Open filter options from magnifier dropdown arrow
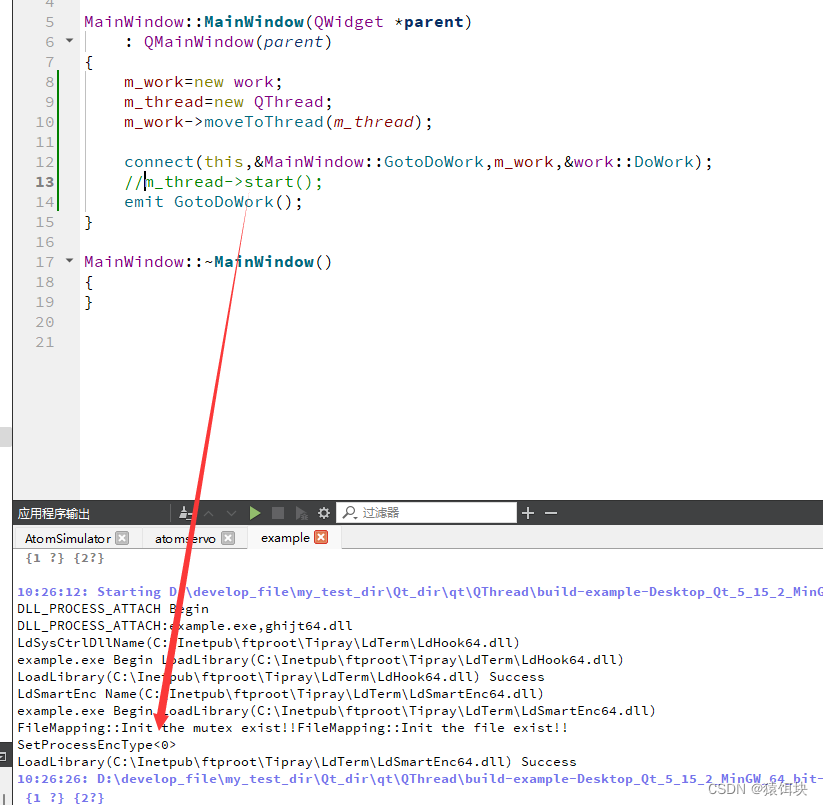The height and width of the screenshot is (805, 823). pyautogui.click(x=356, y=517)
